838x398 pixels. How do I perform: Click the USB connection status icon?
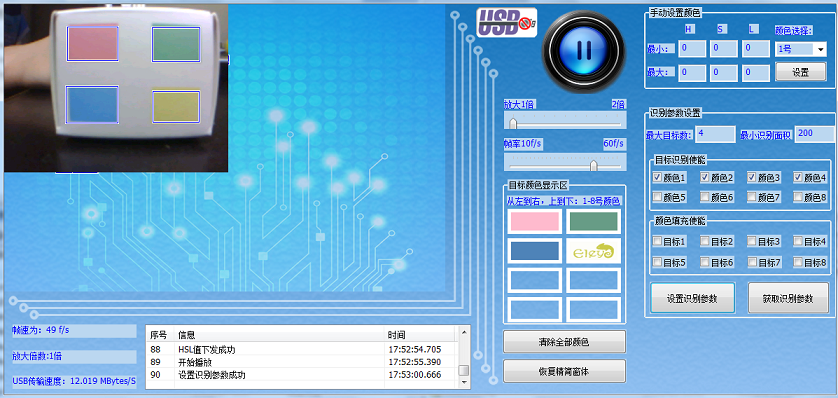click(x=506, y=22)
